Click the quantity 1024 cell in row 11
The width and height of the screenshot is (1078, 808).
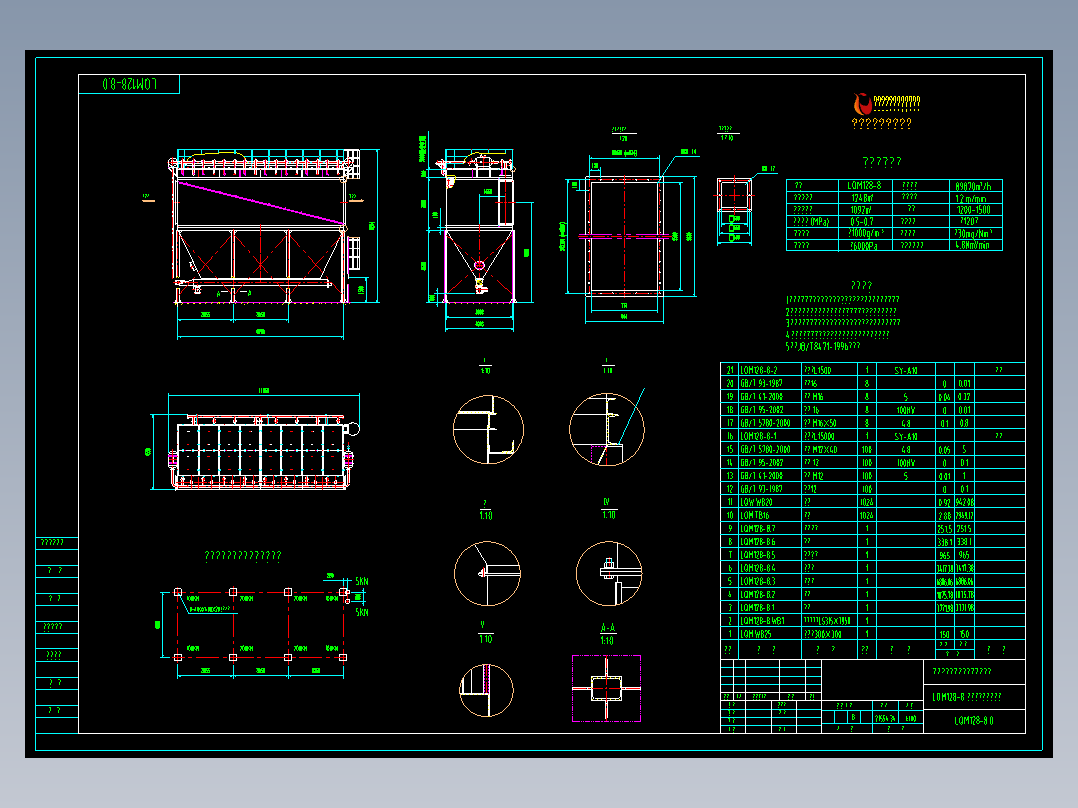(x=867, y=502)
